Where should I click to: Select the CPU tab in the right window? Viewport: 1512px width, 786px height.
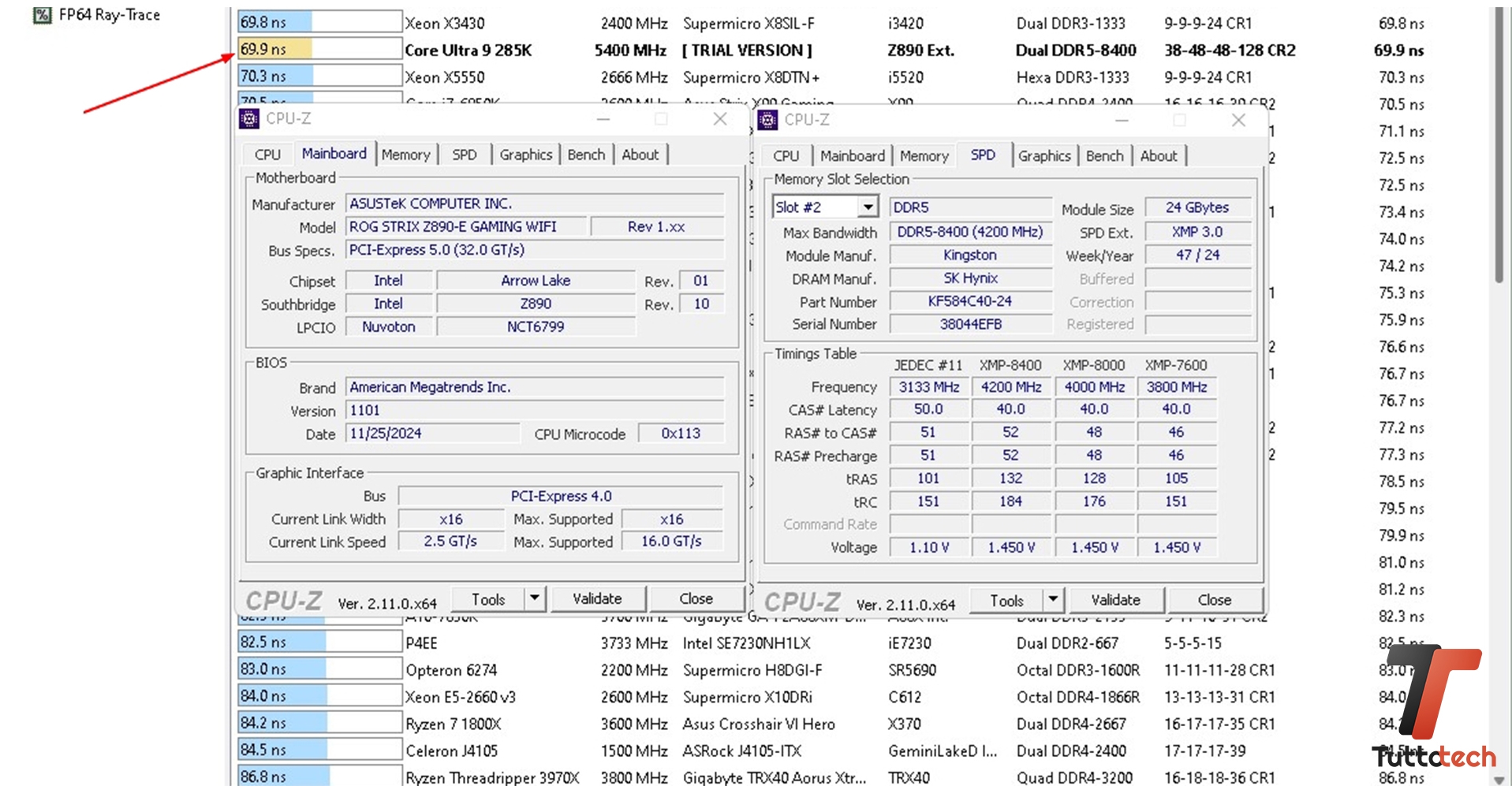pos(786,155)
